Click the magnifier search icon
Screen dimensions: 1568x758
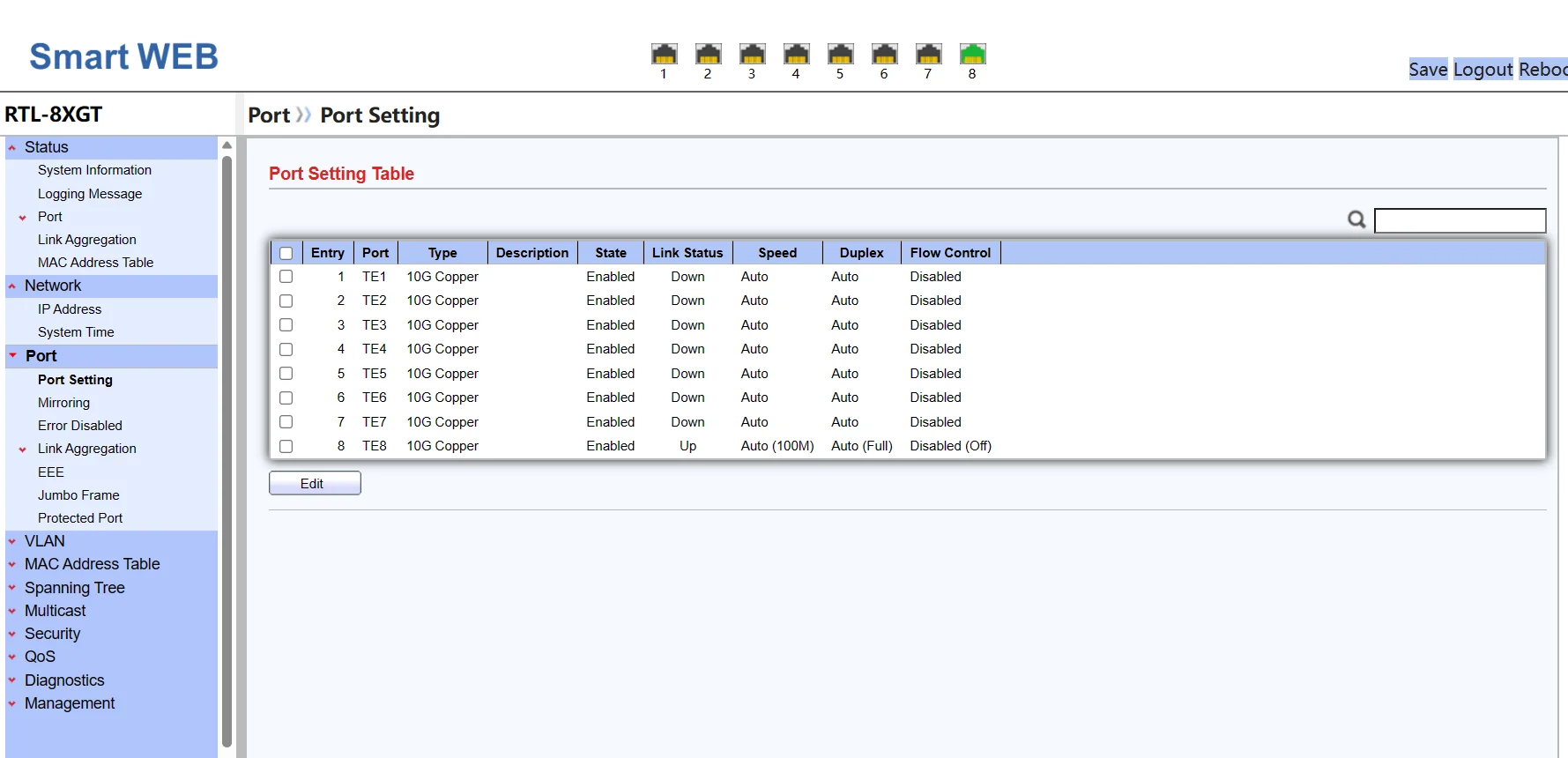tap(1356, 219)
